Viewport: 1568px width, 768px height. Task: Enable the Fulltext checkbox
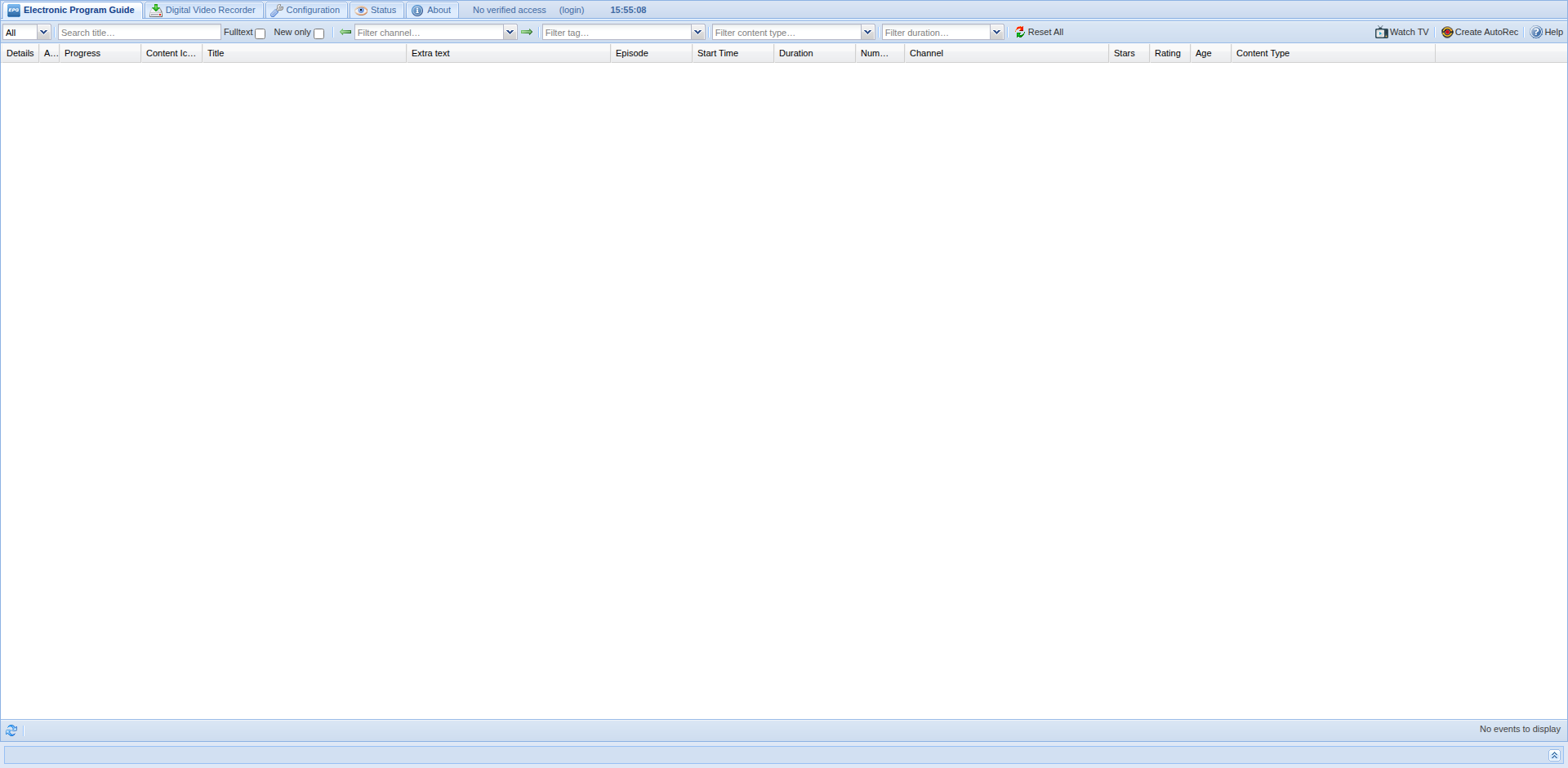coord(260,33)
